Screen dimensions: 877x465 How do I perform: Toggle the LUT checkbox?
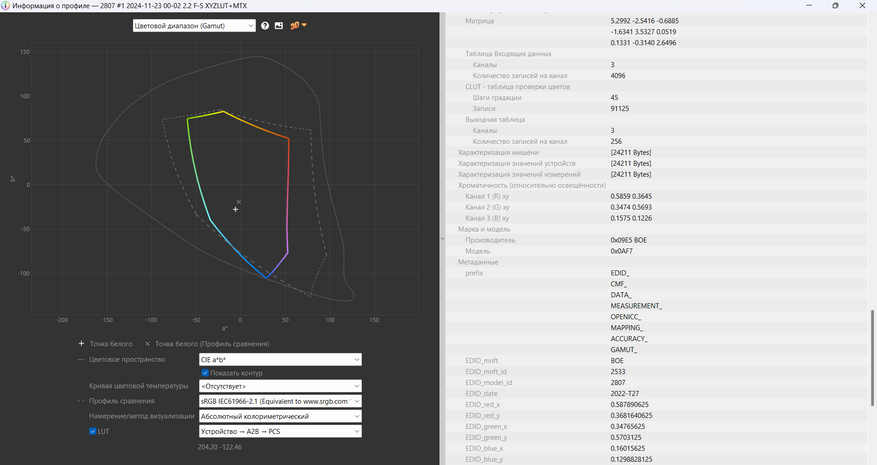tap(93, 431)
